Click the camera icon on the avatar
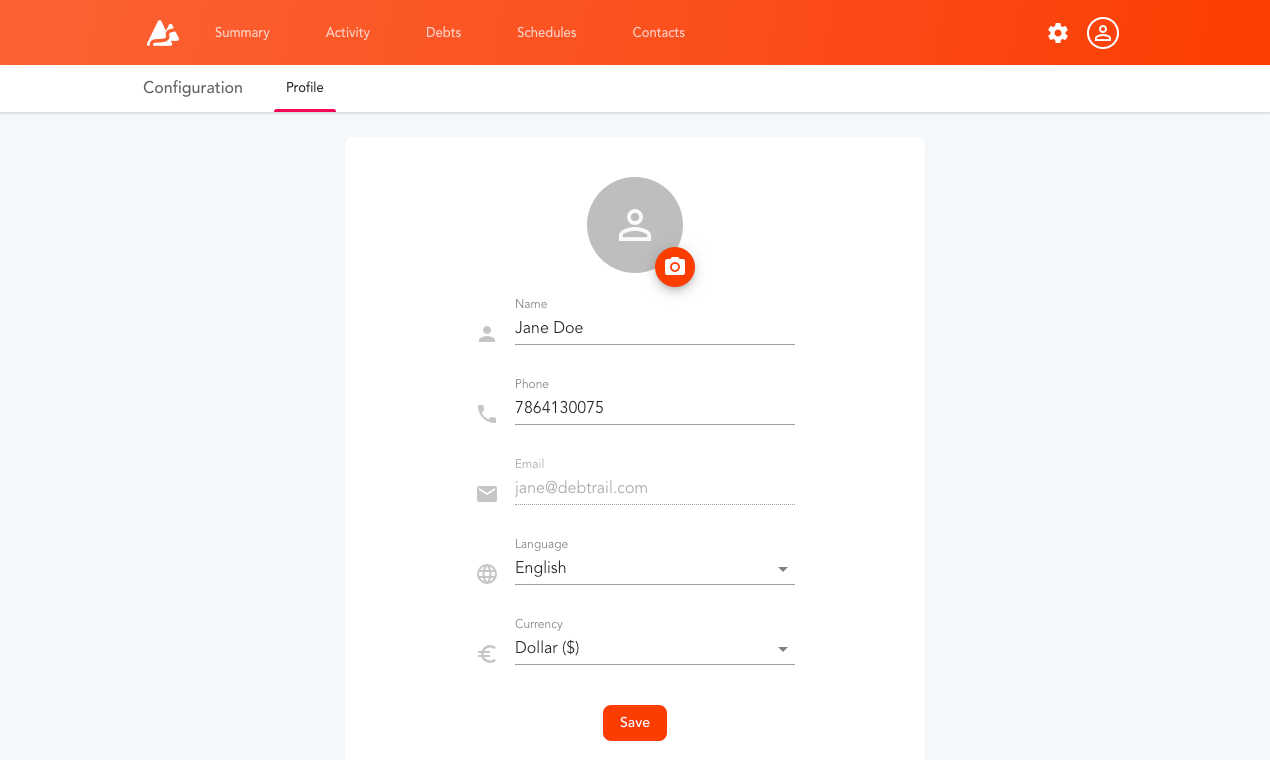Viewport: 1270px width, 760px height. pos(675,267)
